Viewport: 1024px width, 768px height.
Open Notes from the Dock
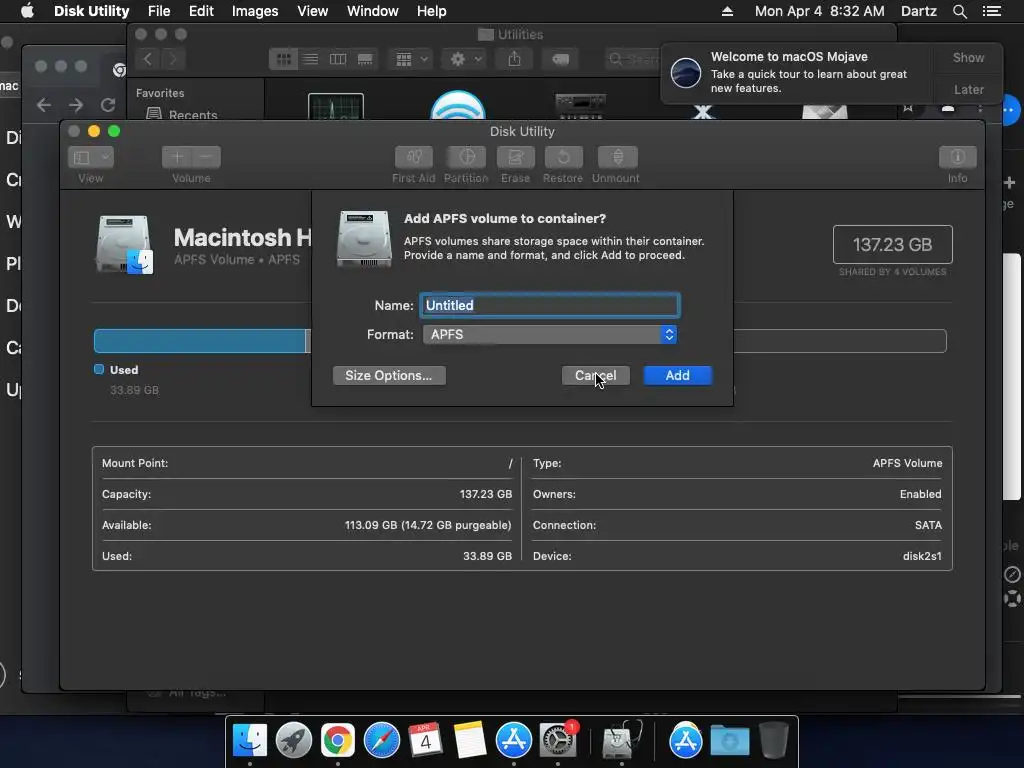(470, 741)
